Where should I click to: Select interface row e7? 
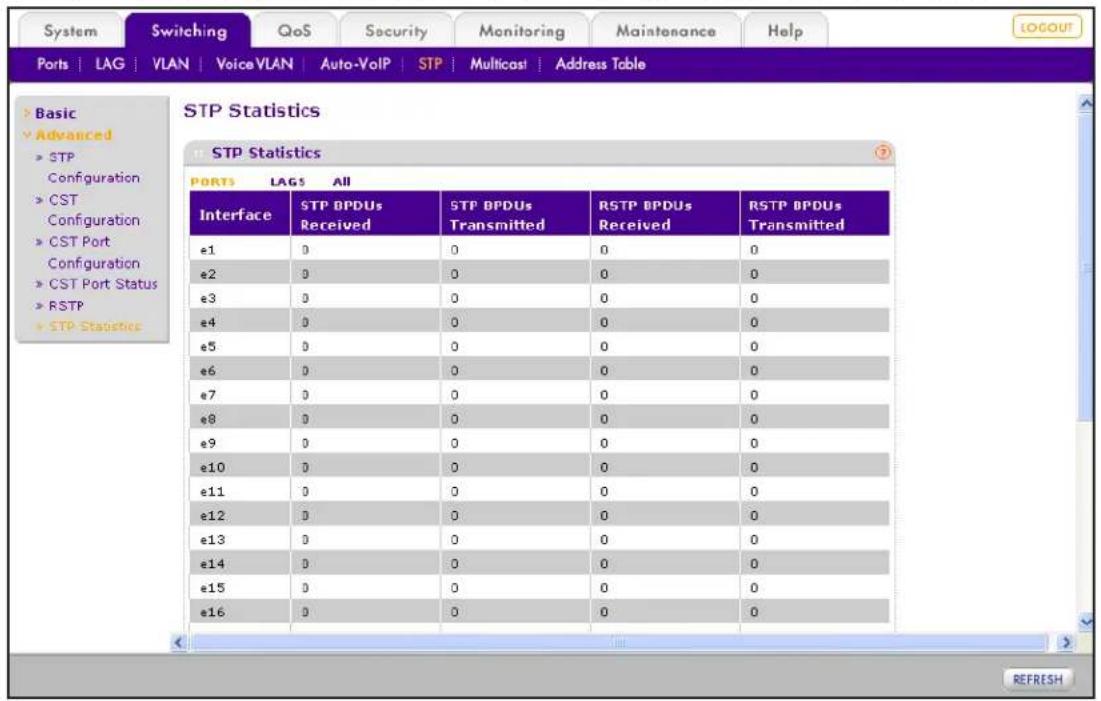click(539, 395)
